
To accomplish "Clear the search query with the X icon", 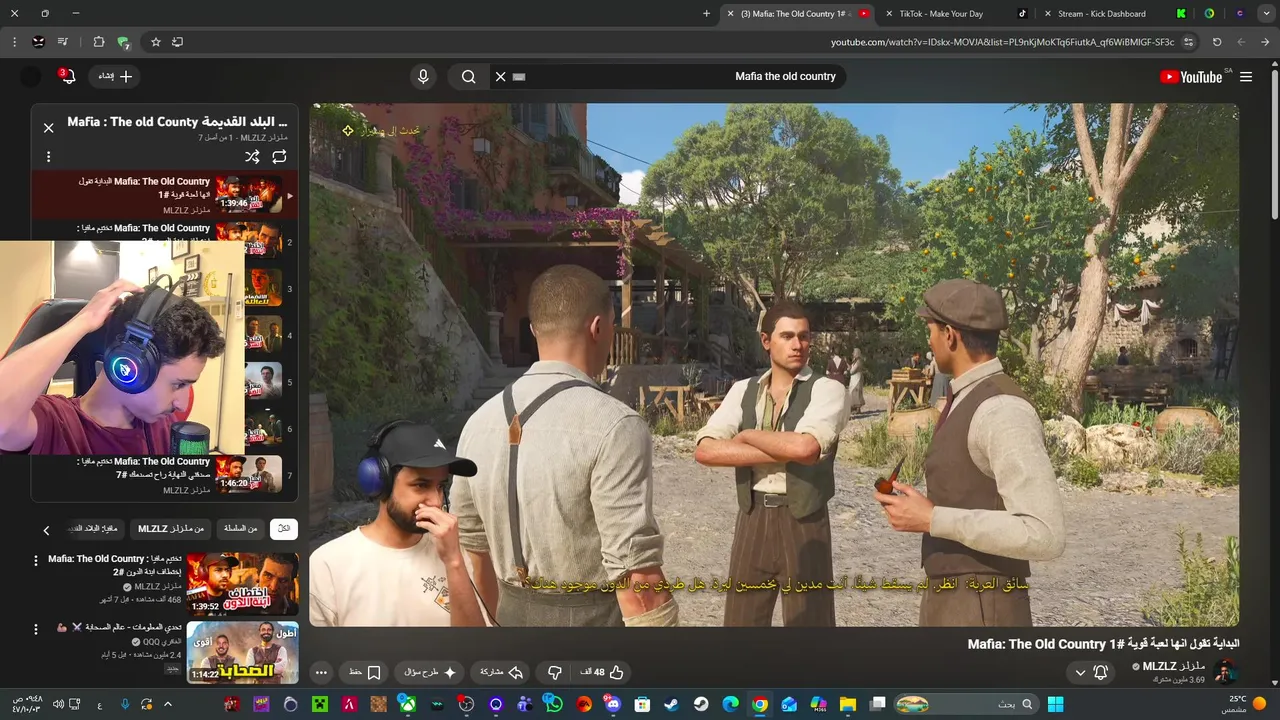I will (x=501, y=76).
